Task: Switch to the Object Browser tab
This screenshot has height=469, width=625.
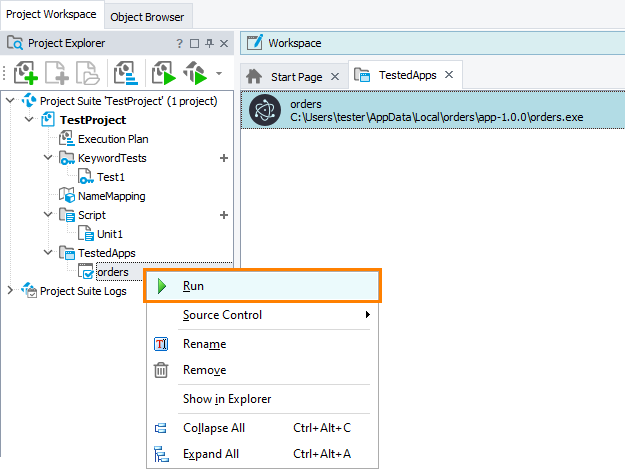Action: coord(147,17)
